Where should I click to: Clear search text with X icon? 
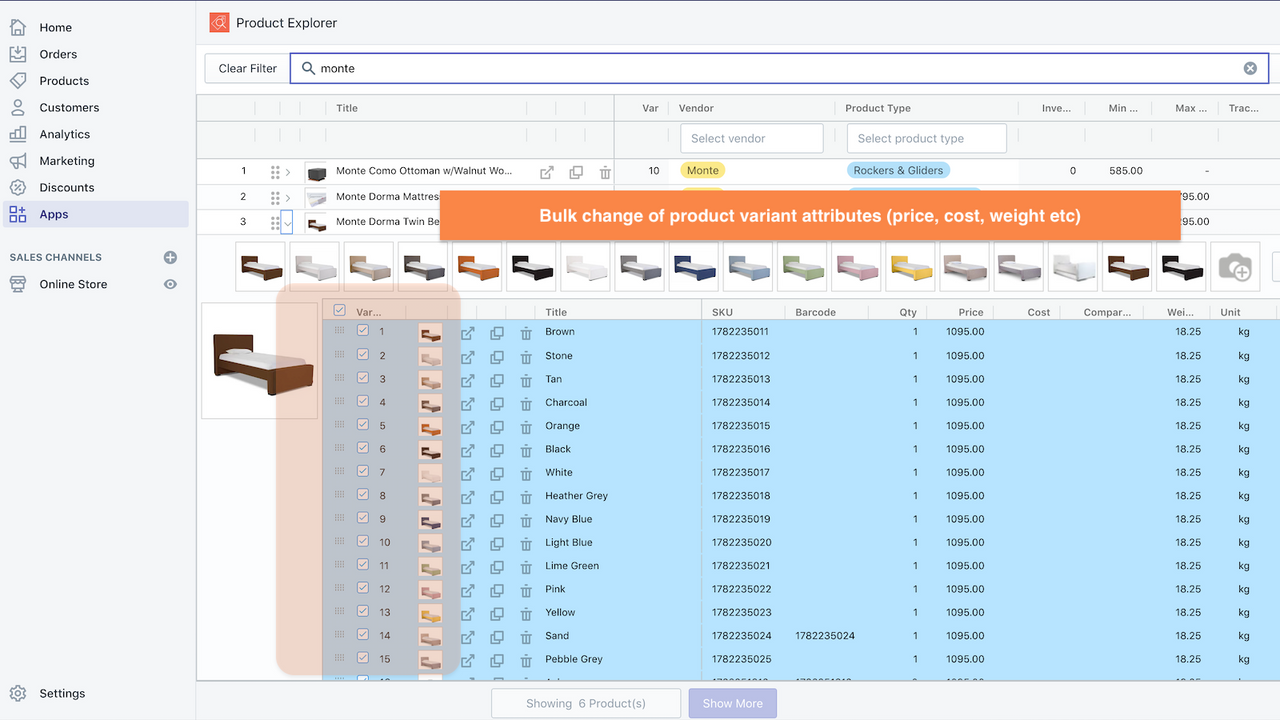1250,68
